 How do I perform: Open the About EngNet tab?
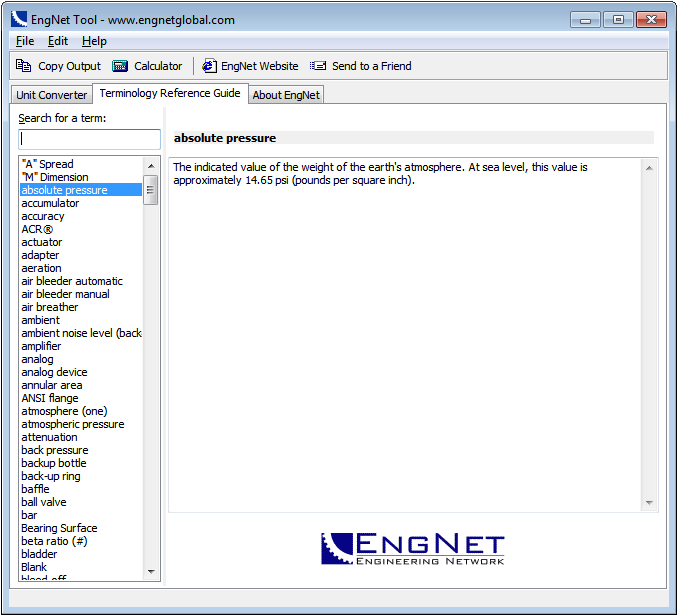pos(286,95)
